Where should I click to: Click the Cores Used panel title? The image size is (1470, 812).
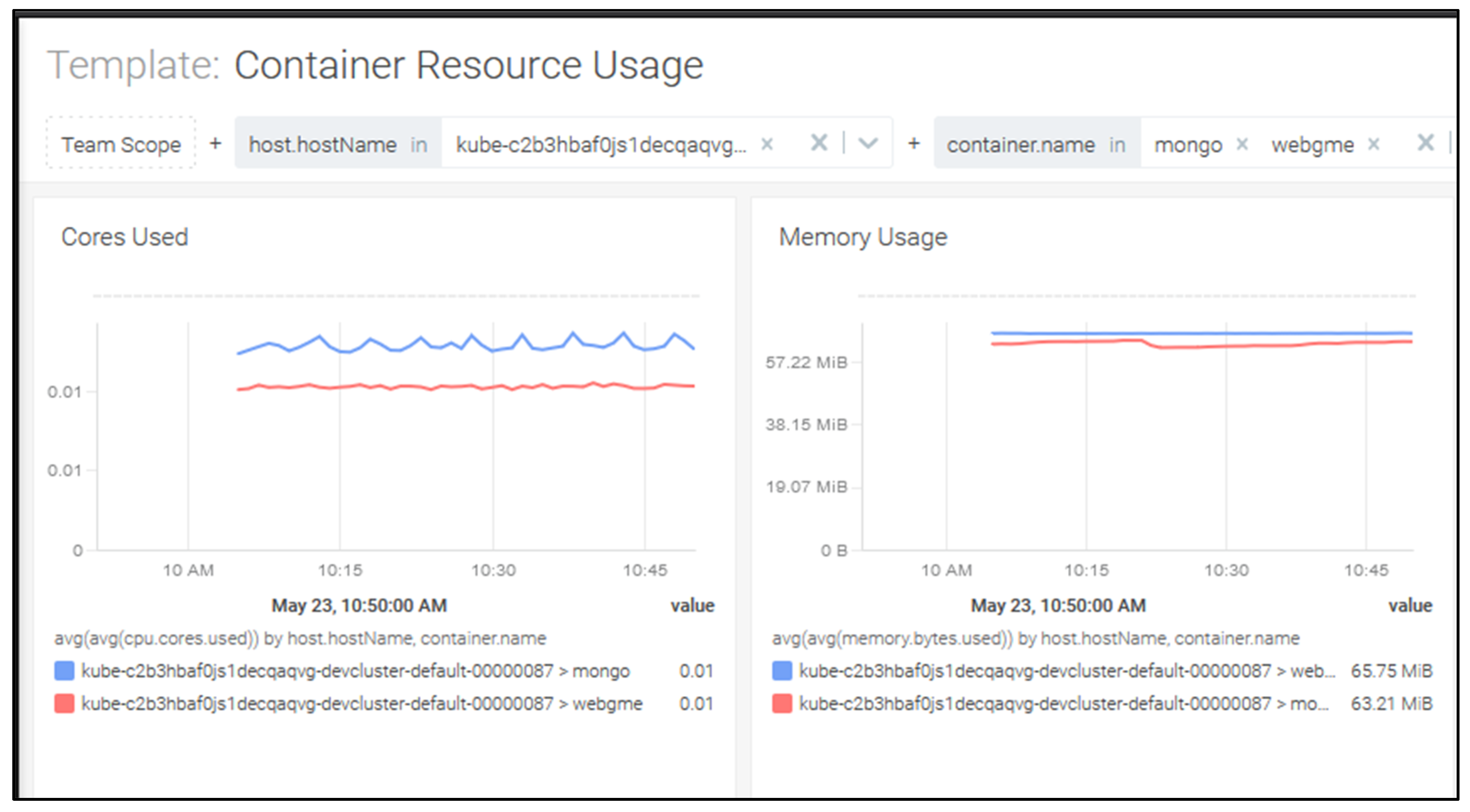click(124, 237)
